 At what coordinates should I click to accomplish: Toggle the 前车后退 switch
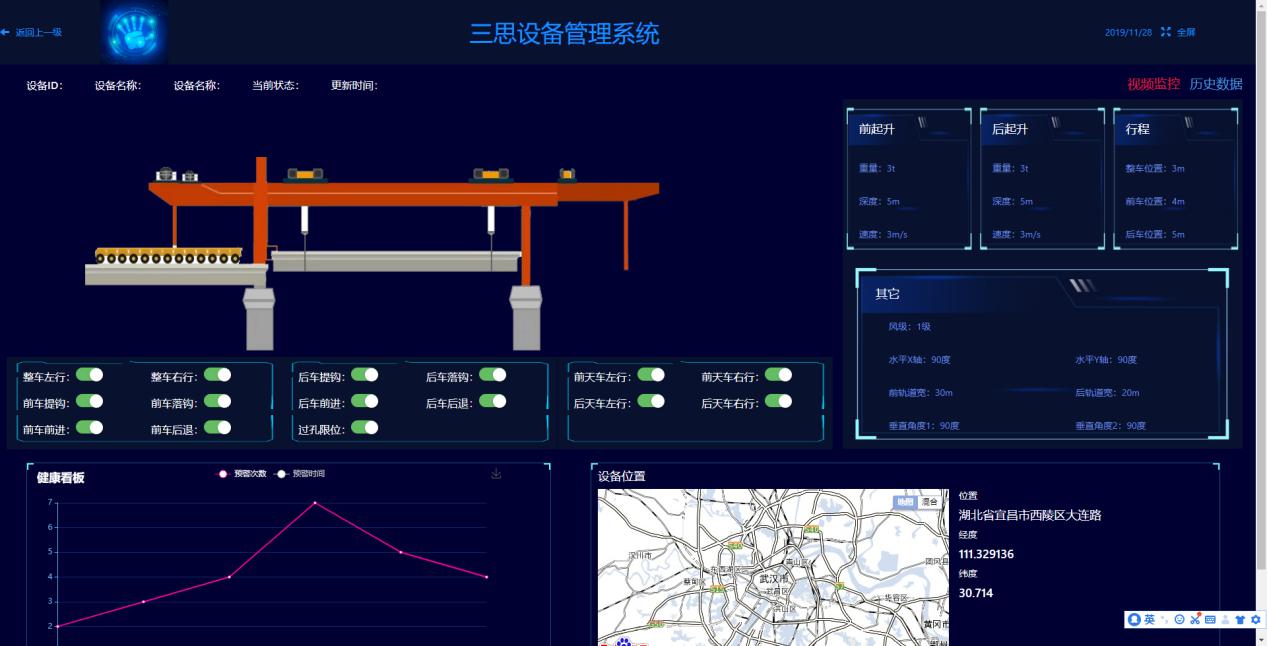pyautogui.click(x=218, y=428)
